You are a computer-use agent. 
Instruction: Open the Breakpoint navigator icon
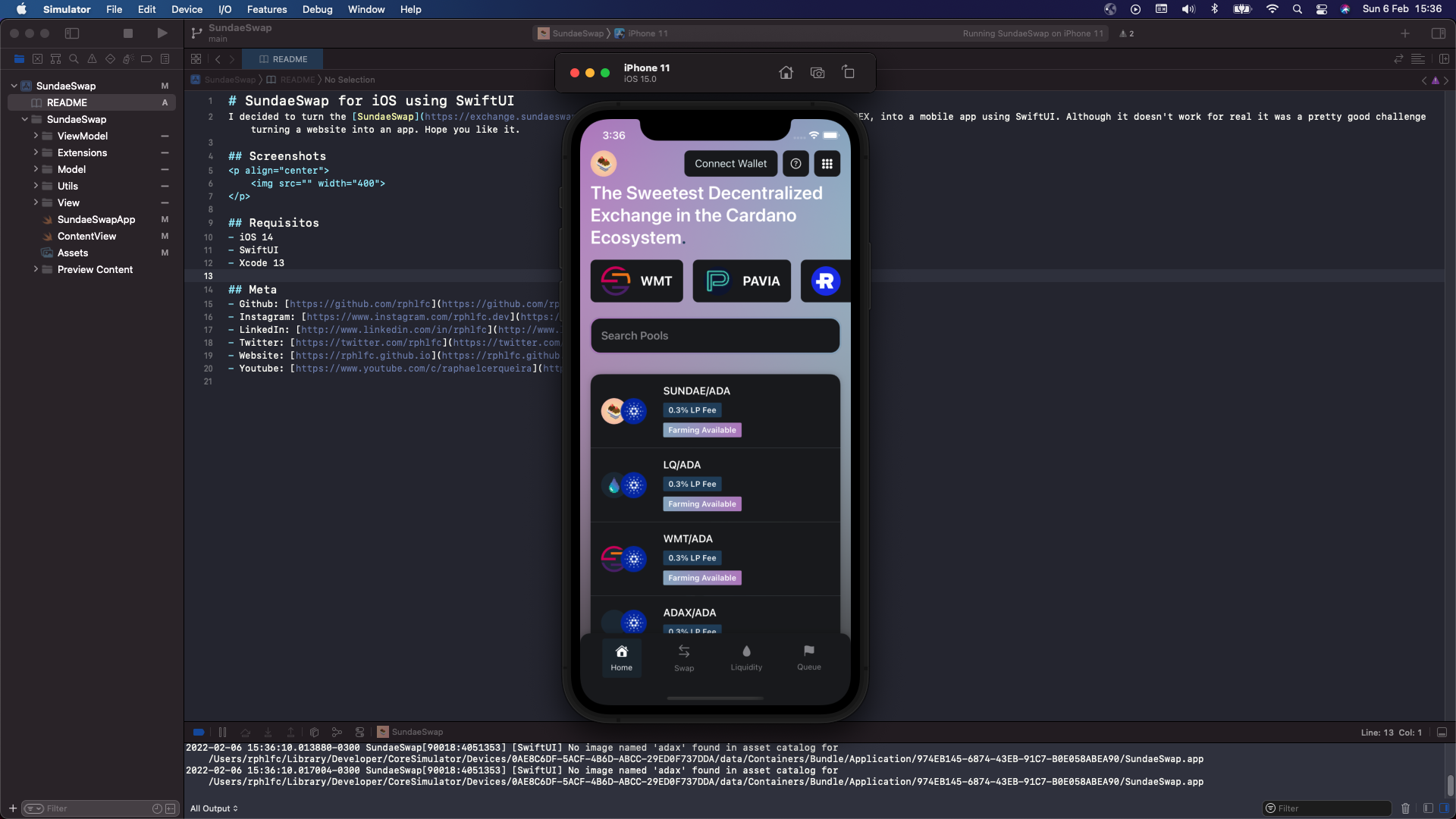146,59
